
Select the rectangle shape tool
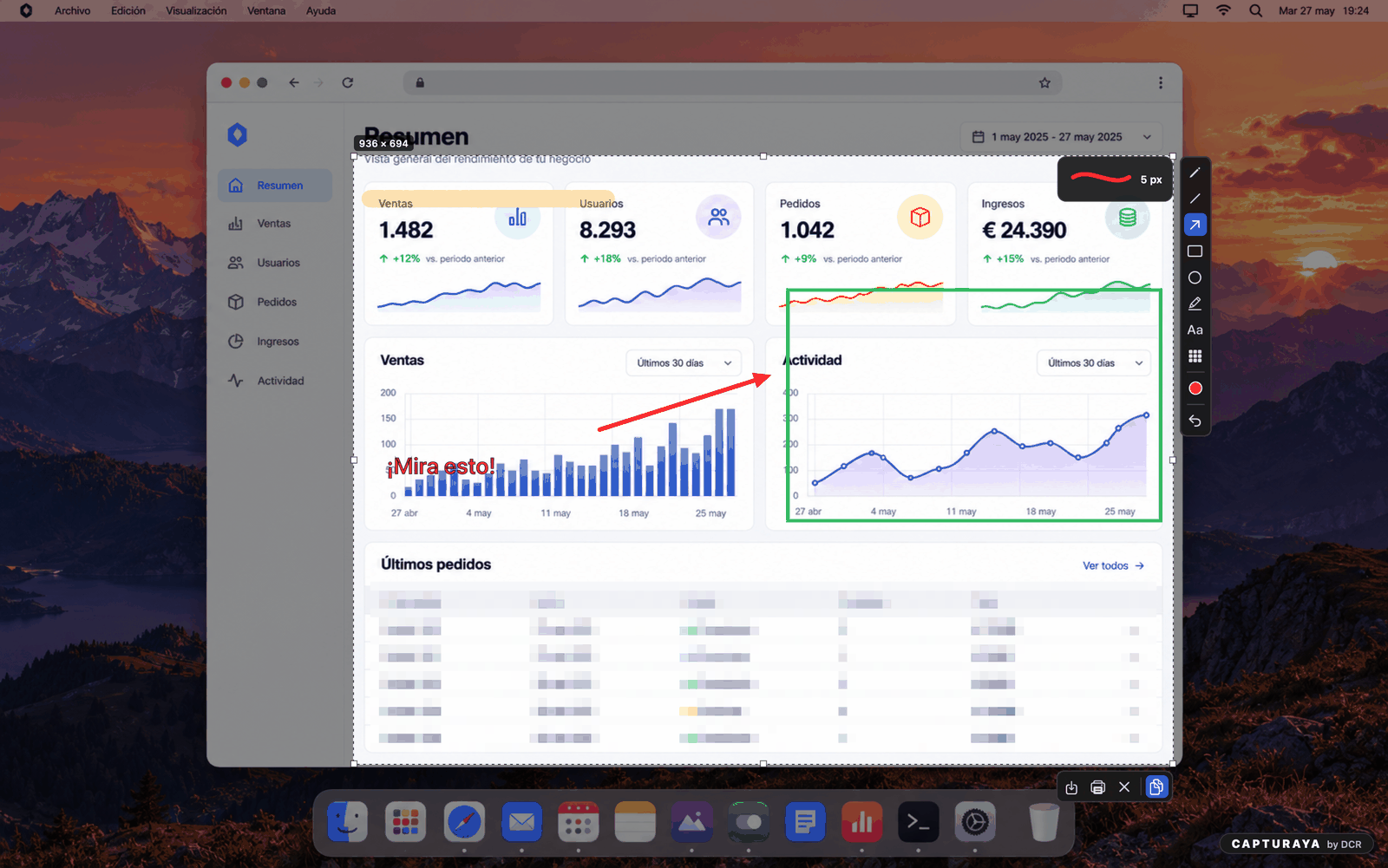point(1195,251)
